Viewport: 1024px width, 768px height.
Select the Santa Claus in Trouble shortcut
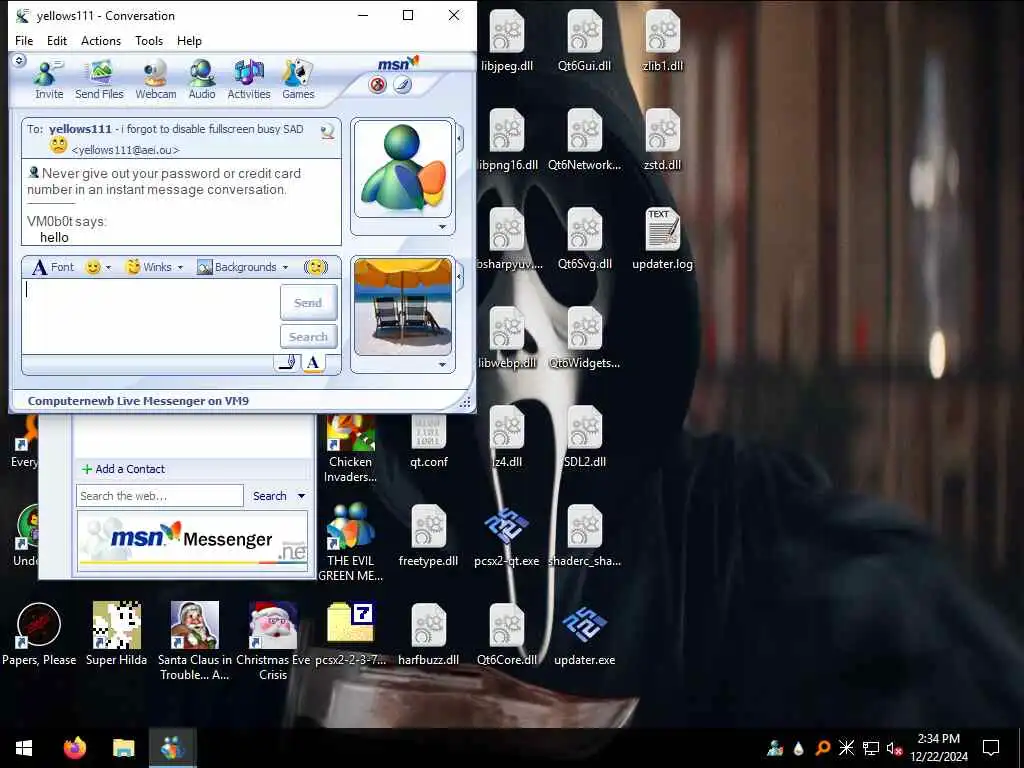(195, 641)
